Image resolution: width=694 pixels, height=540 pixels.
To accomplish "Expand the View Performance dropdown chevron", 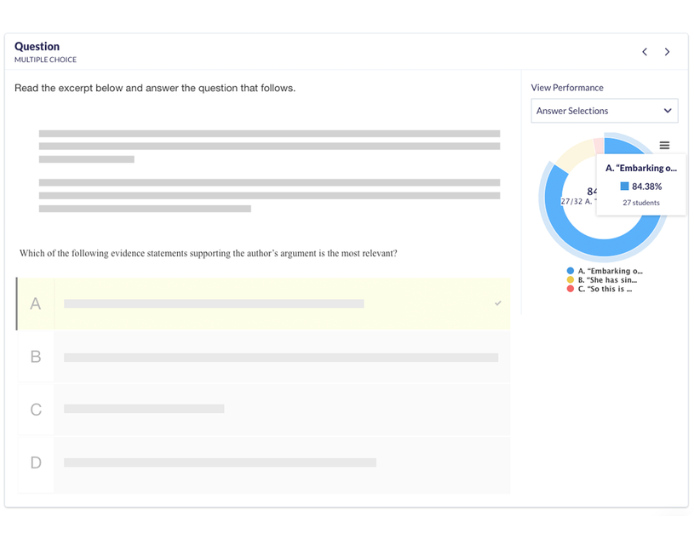I will [668, 111].
